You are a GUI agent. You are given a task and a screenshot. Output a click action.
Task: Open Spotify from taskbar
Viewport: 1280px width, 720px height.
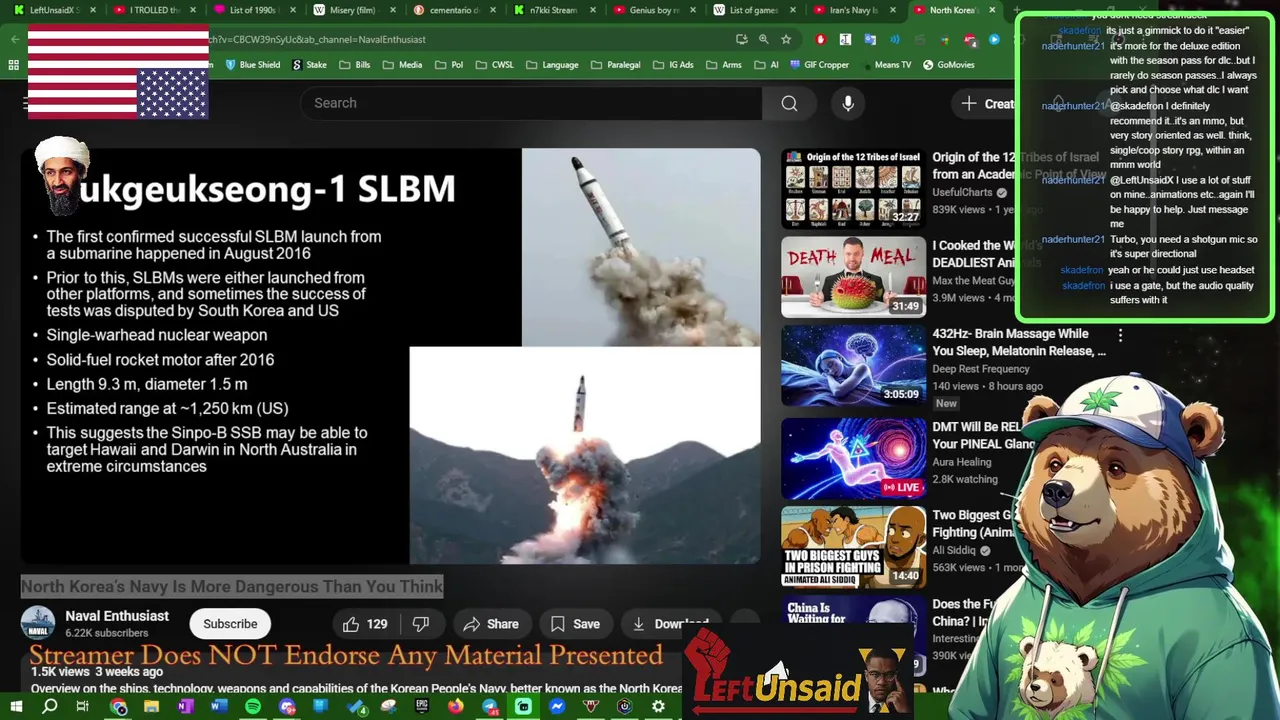pos(253,707)
